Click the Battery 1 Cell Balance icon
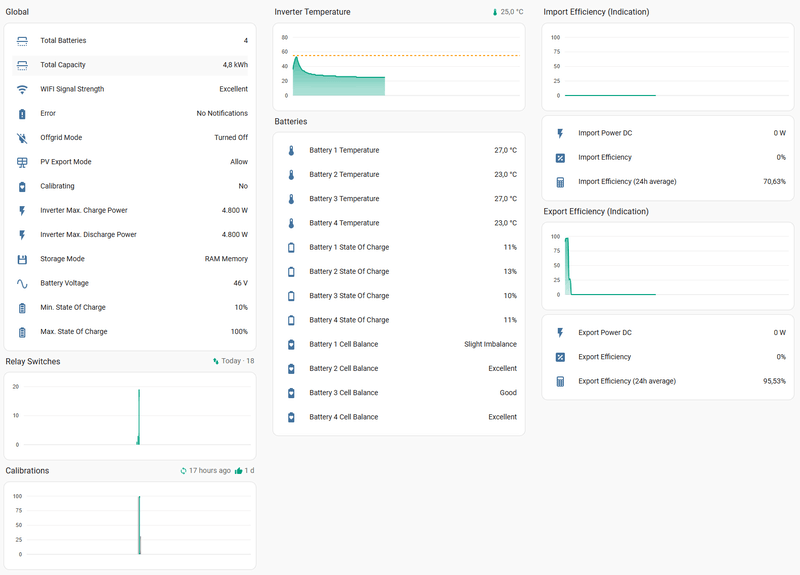 point(291,344)
